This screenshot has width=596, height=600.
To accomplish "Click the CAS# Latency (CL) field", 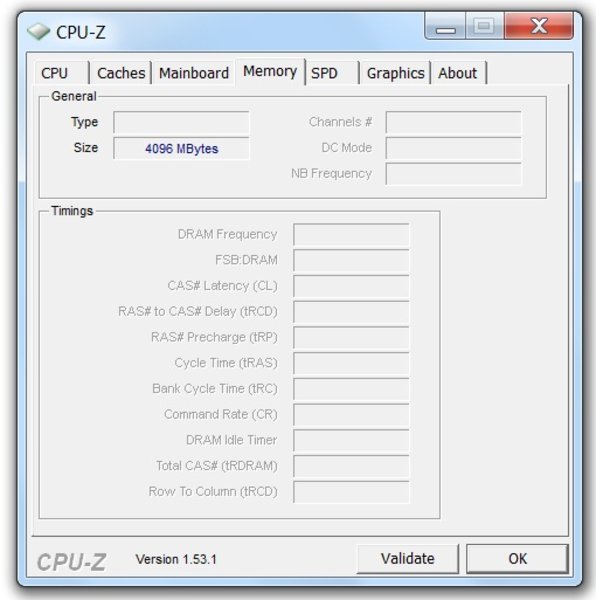I will [351, 286].
